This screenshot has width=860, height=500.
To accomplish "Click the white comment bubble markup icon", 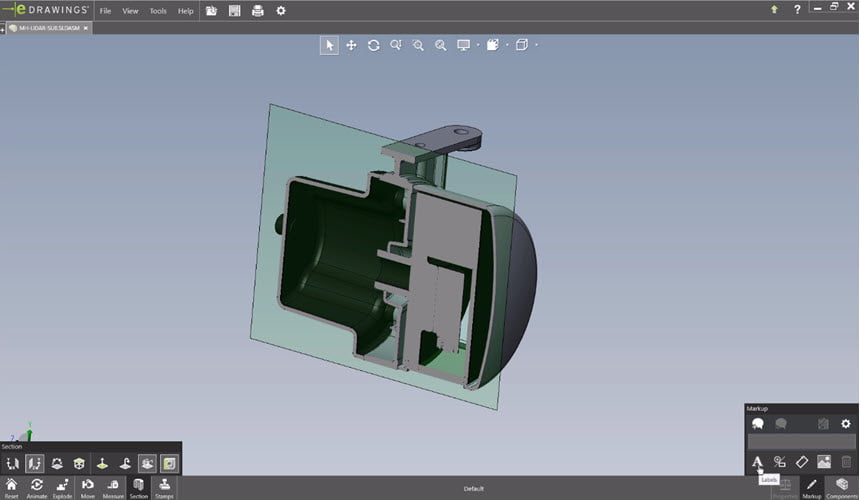I will click(758, 423).
